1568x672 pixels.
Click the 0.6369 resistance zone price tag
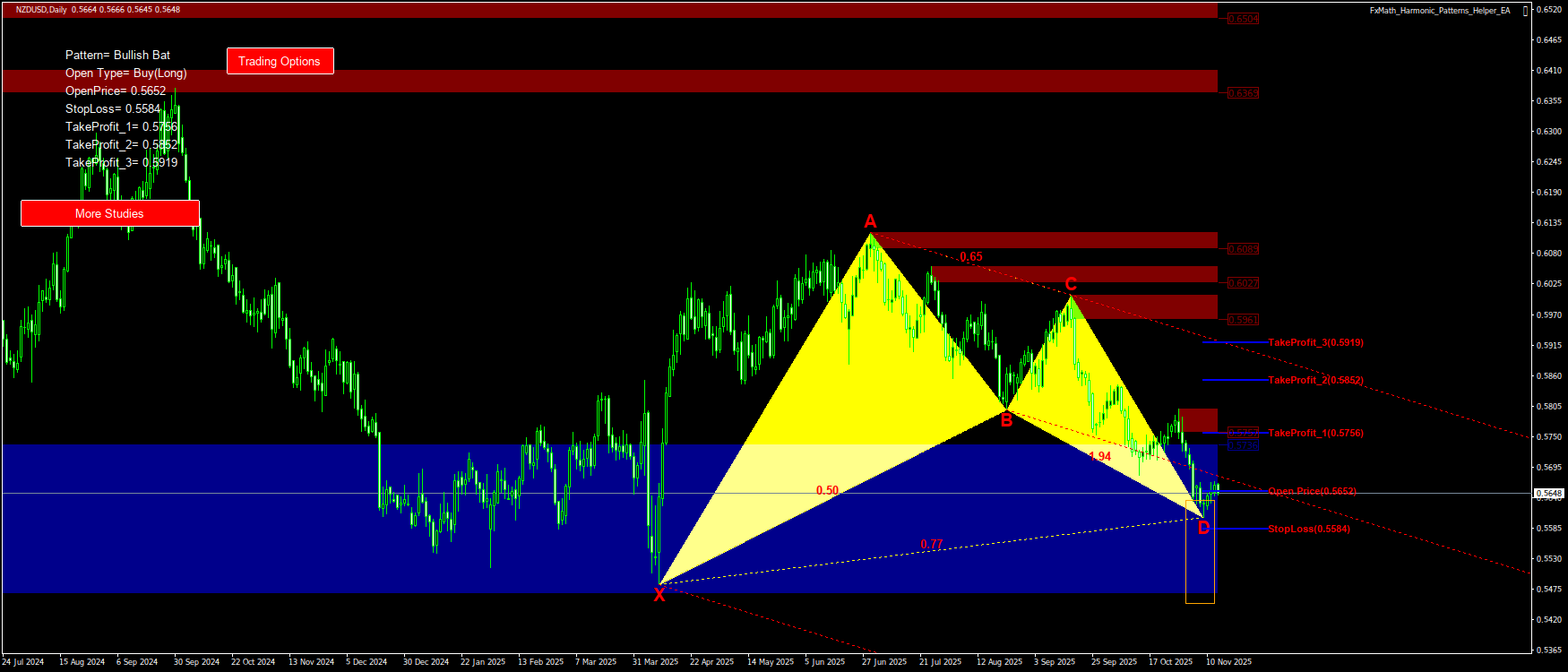click(1243, 93)
